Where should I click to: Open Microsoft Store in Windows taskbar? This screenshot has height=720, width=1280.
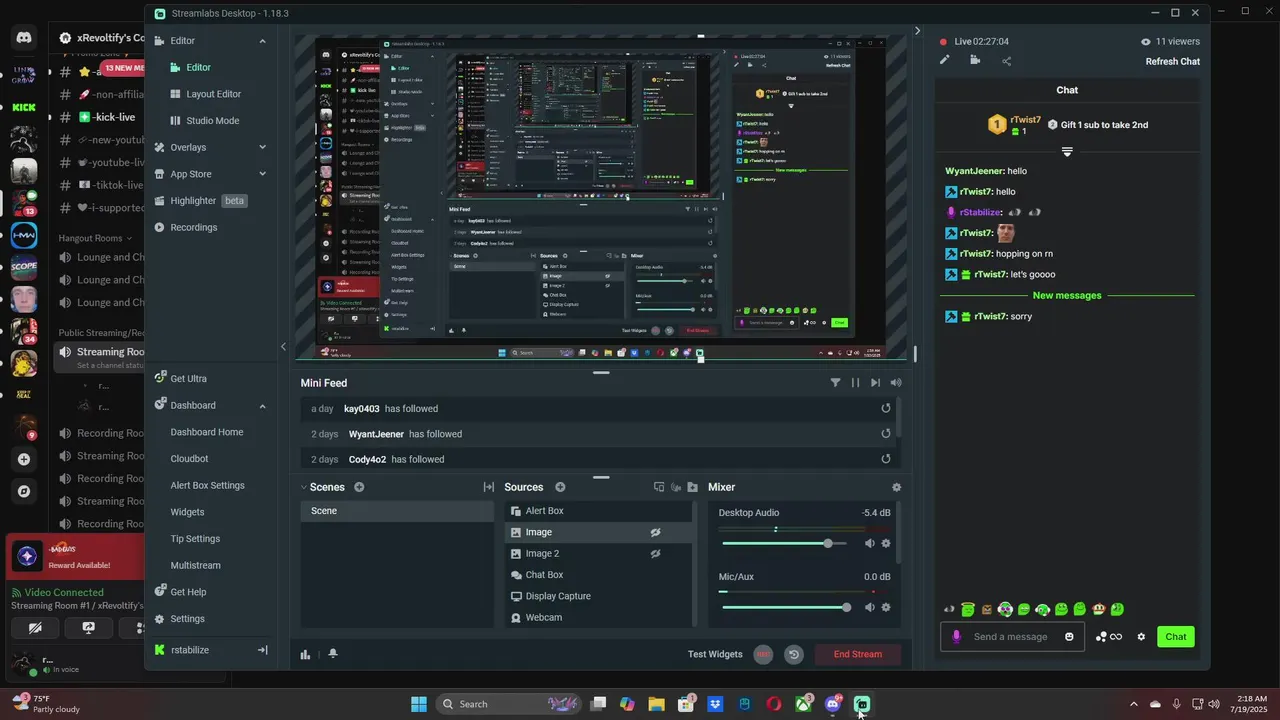click(686, 704)
